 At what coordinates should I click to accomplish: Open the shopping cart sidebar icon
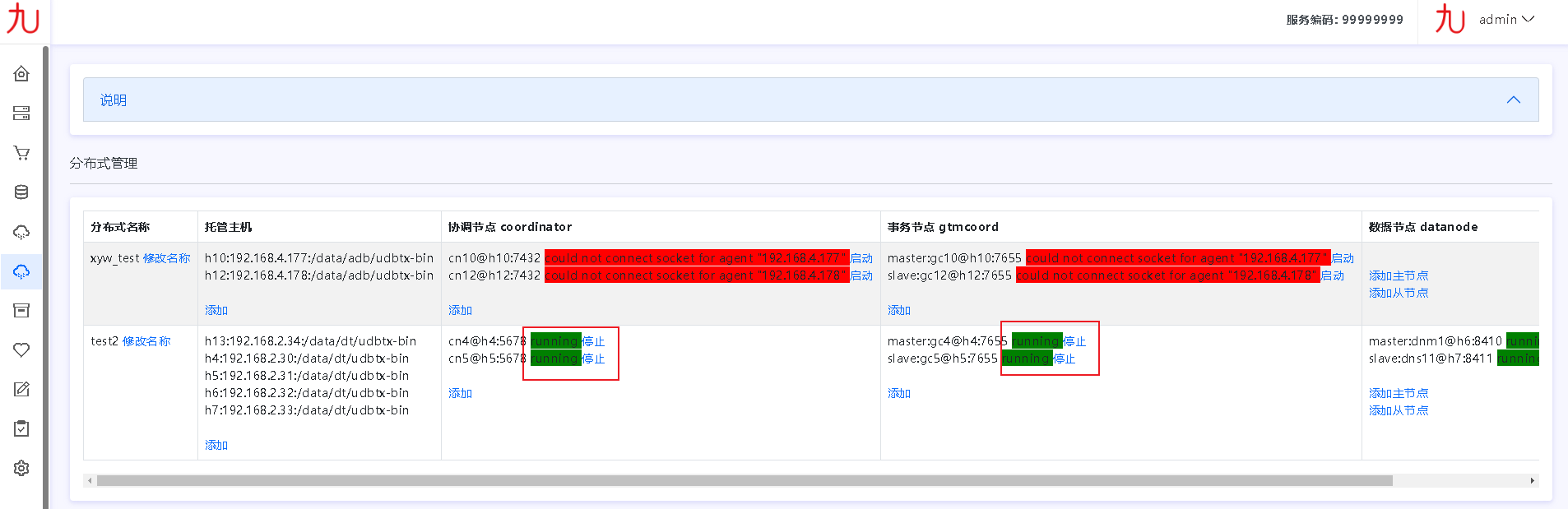click(x=21, y=153)
